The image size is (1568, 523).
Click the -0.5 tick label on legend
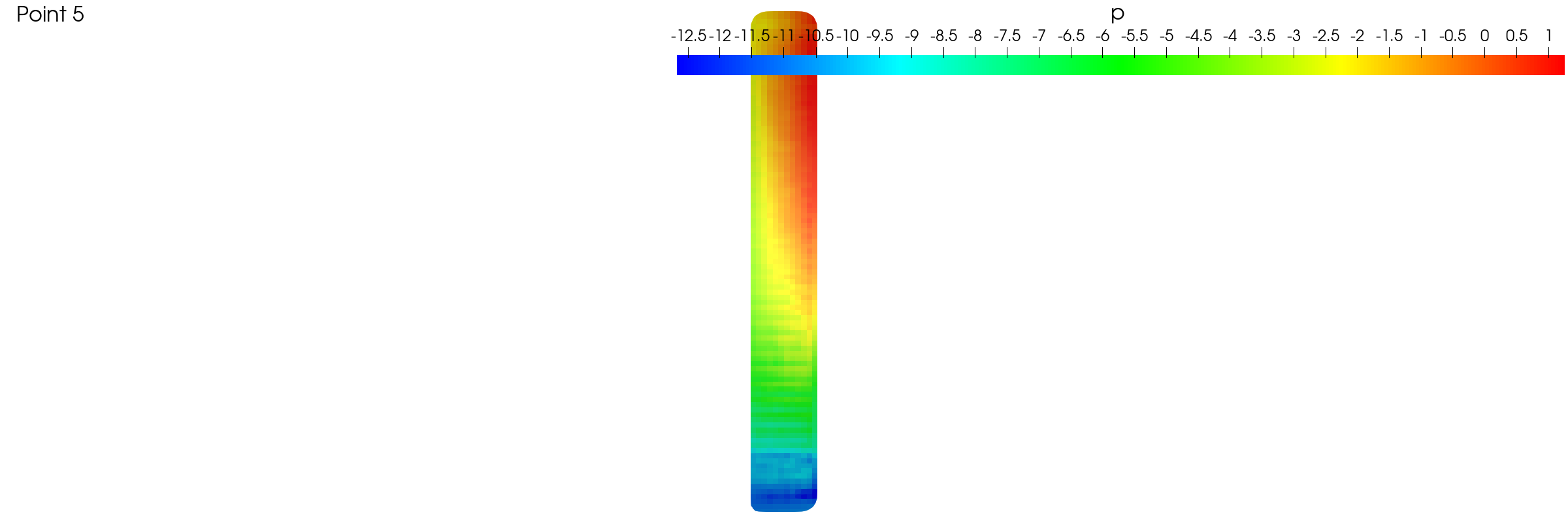pyautogui.click(x=1452, y=36)
